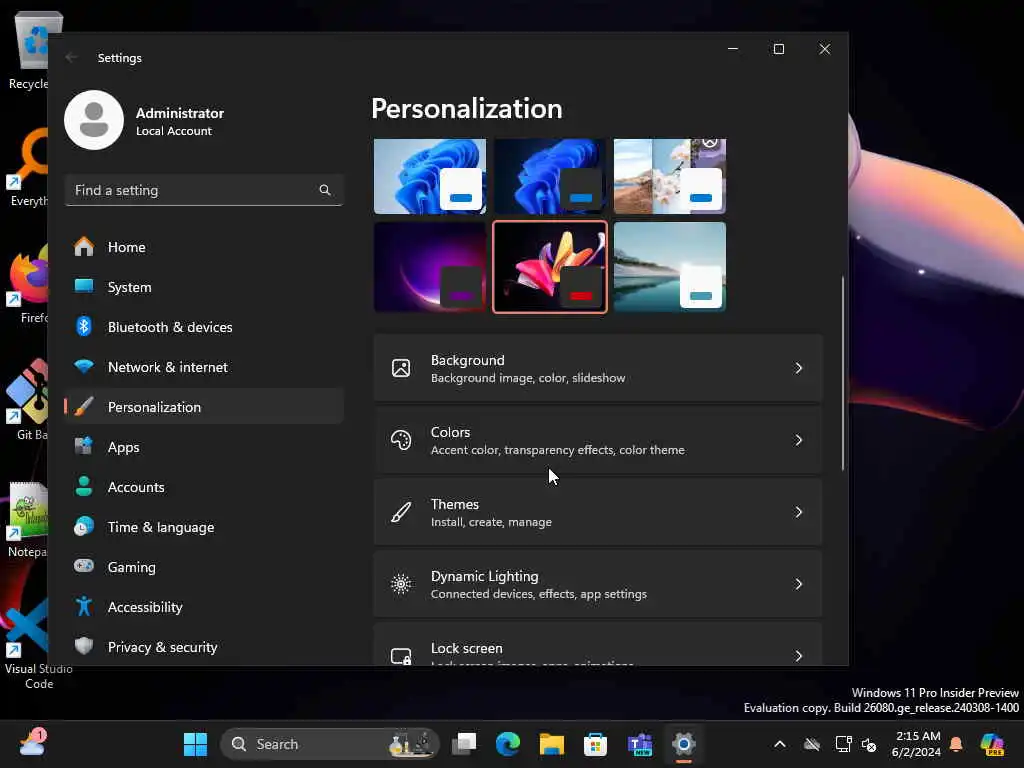Click the Accounts person icon
The width and height of the screenshot is (1024, 768).
pos(84,487)
